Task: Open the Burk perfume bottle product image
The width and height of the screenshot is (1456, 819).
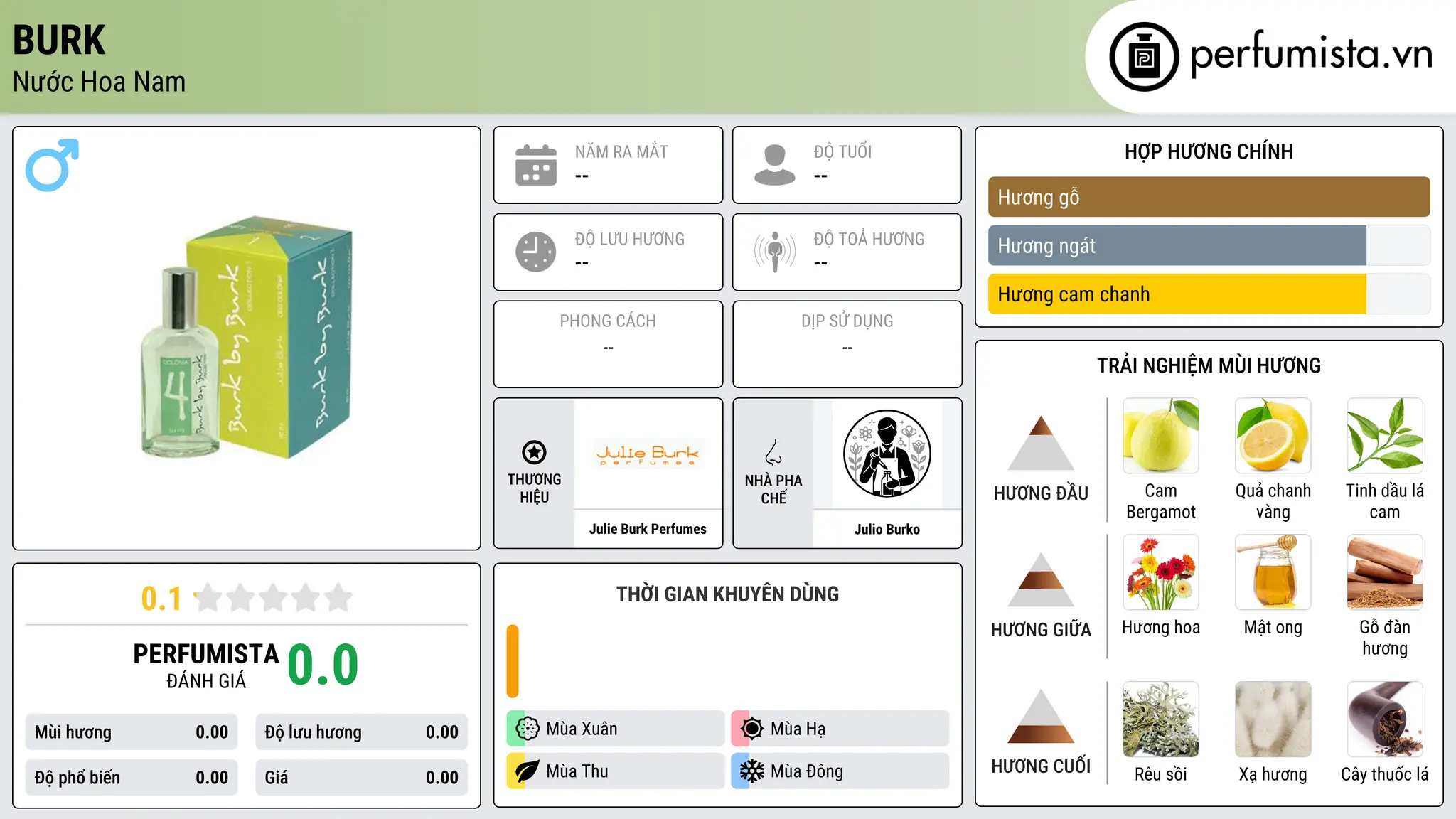Action: (247, 338)
